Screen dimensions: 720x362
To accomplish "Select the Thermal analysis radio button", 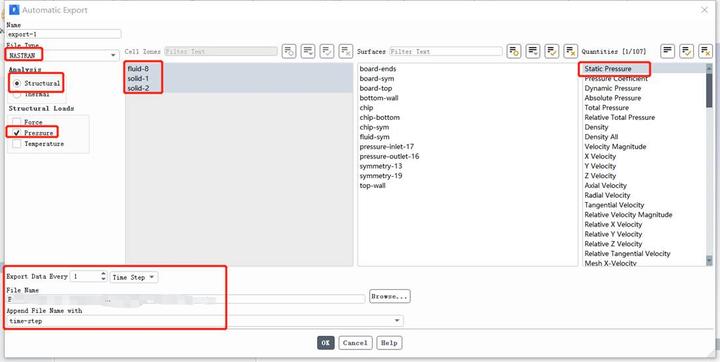I will point(17,94).
